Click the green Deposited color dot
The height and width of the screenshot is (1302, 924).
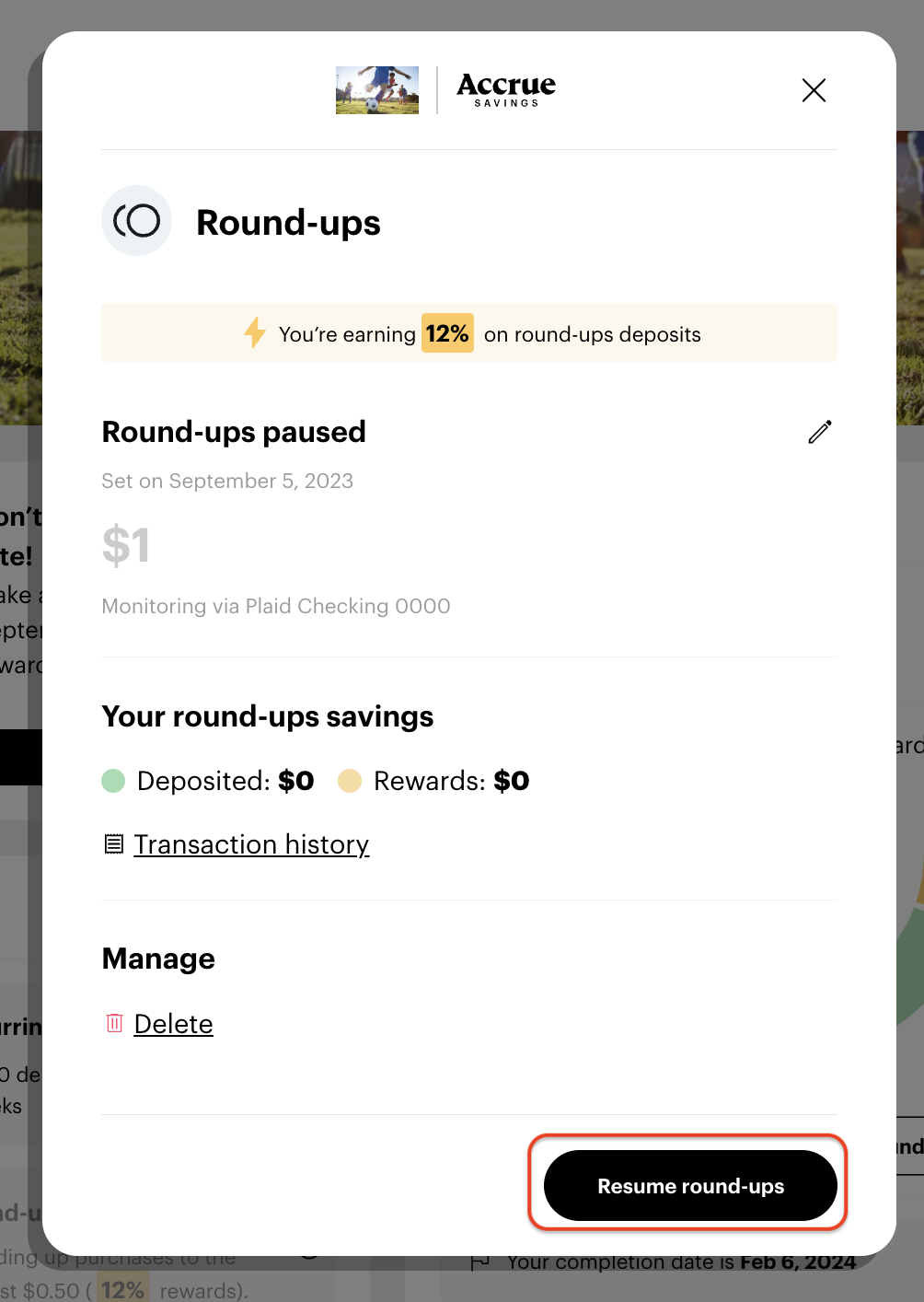coord(113,781)
